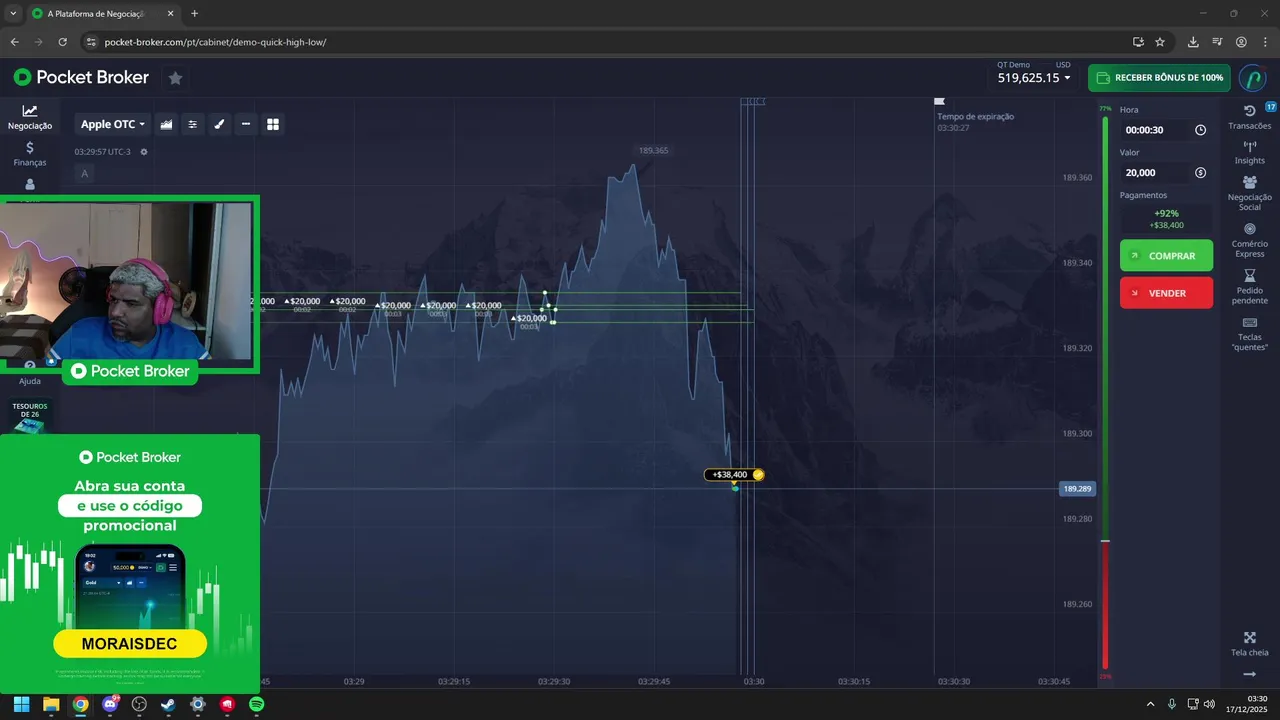Click the COMPRAR buy button
1280x720 pixels.
[x=1166, y=256]
